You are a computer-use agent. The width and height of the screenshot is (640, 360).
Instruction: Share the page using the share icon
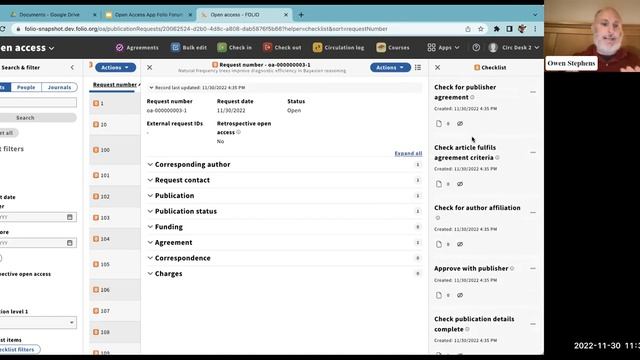click(x=468, y=29)
